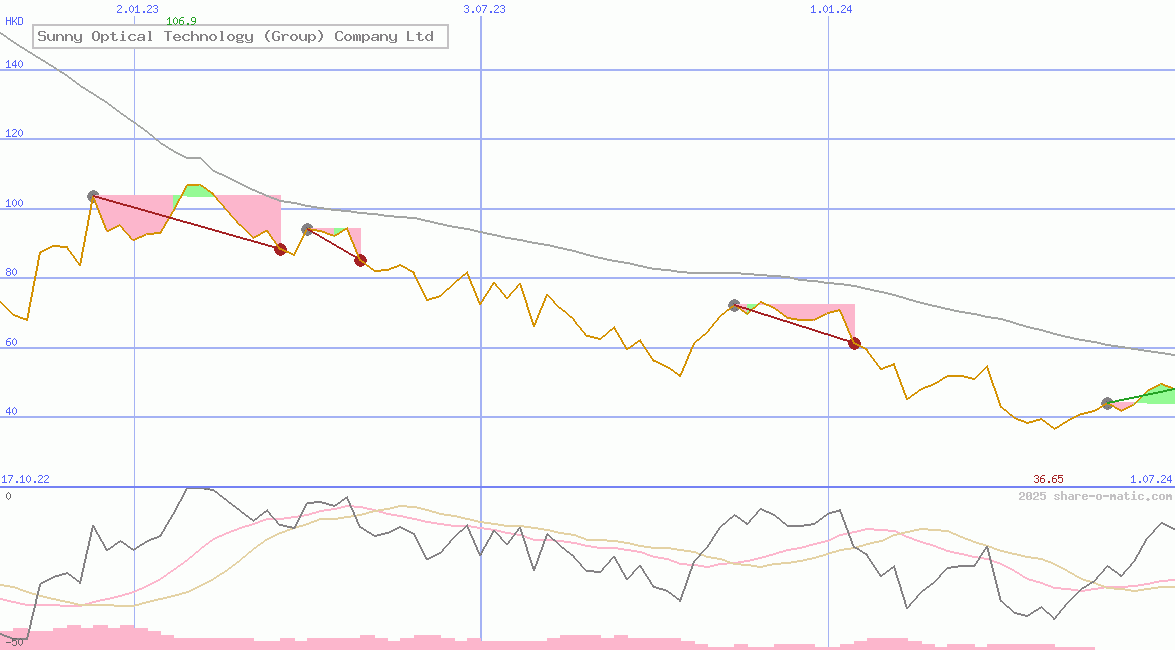
Task: Open the share-o-matic.com watermark link
Action: point(1095,496)
